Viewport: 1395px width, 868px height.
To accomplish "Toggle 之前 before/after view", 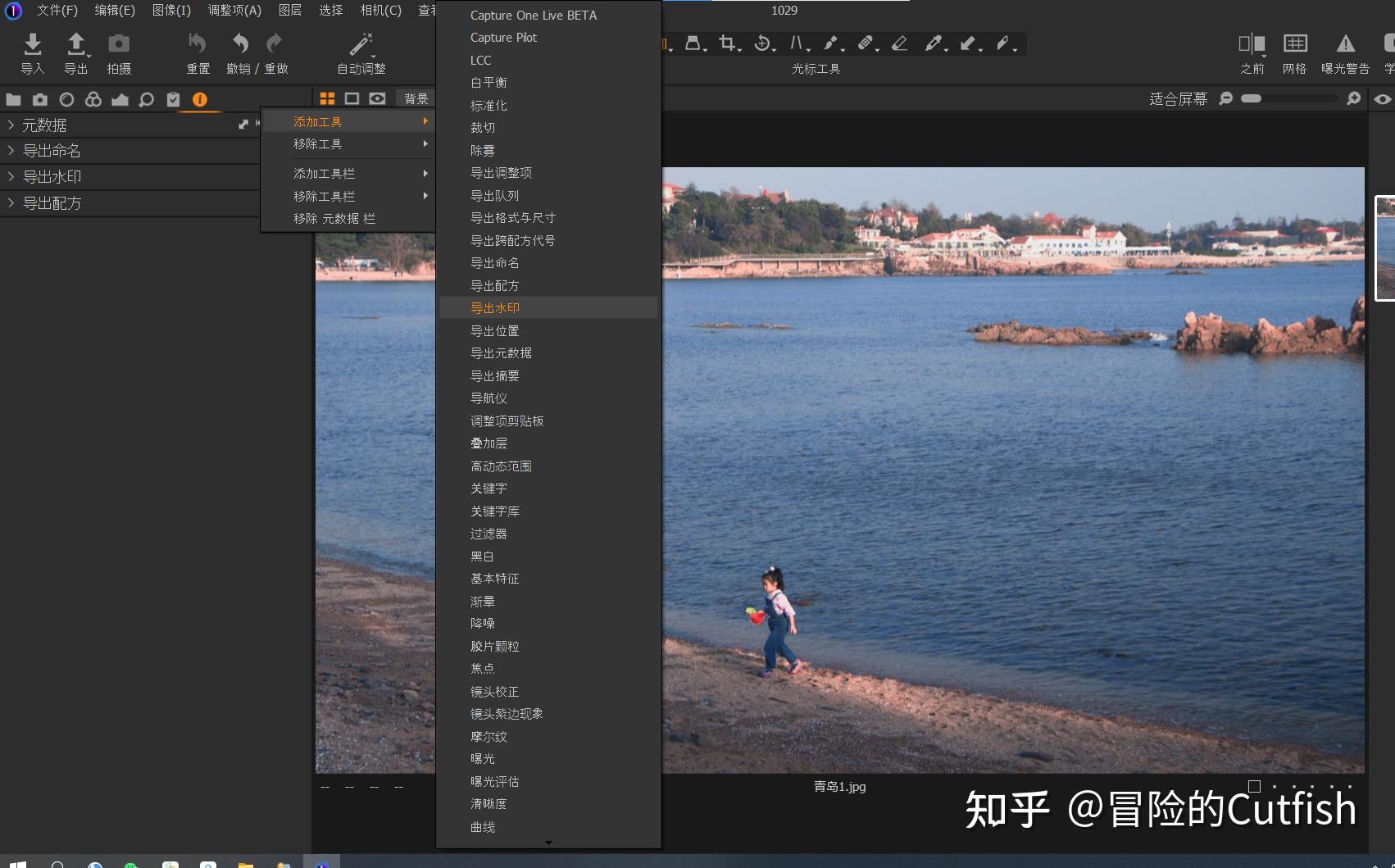I will 1252,43.
